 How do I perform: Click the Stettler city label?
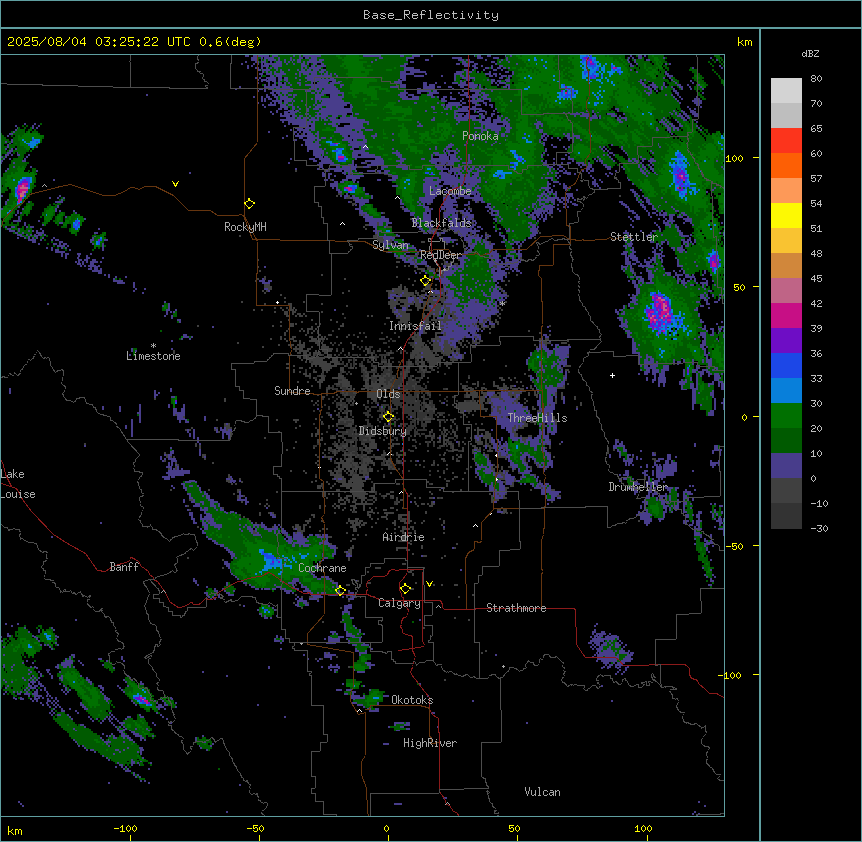click(634, 237)
